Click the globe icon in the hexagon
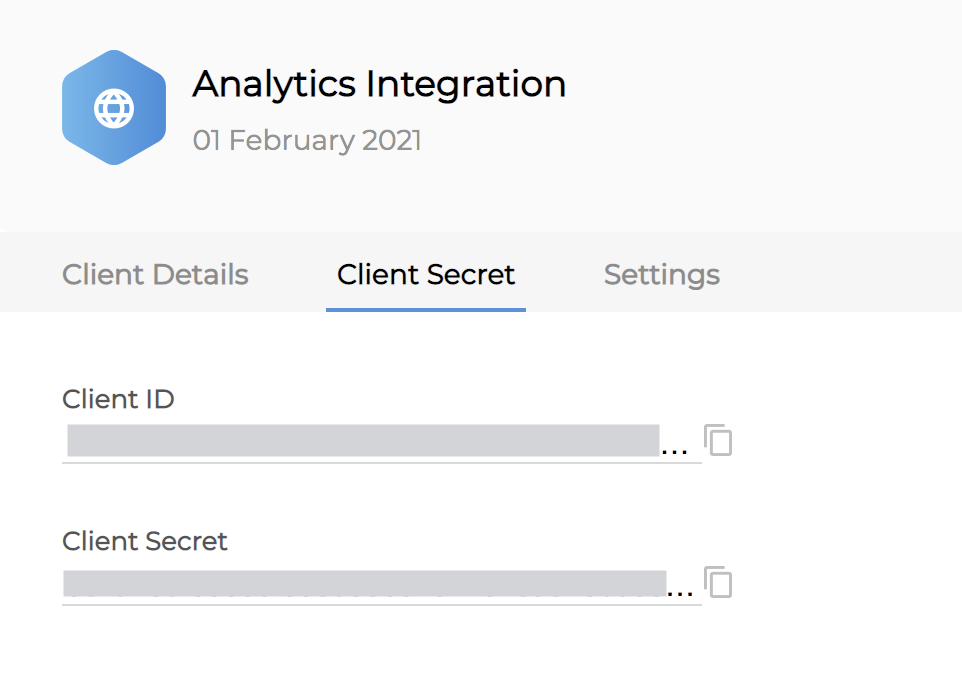This screenshot has height=680, width=962. point(114,108)
